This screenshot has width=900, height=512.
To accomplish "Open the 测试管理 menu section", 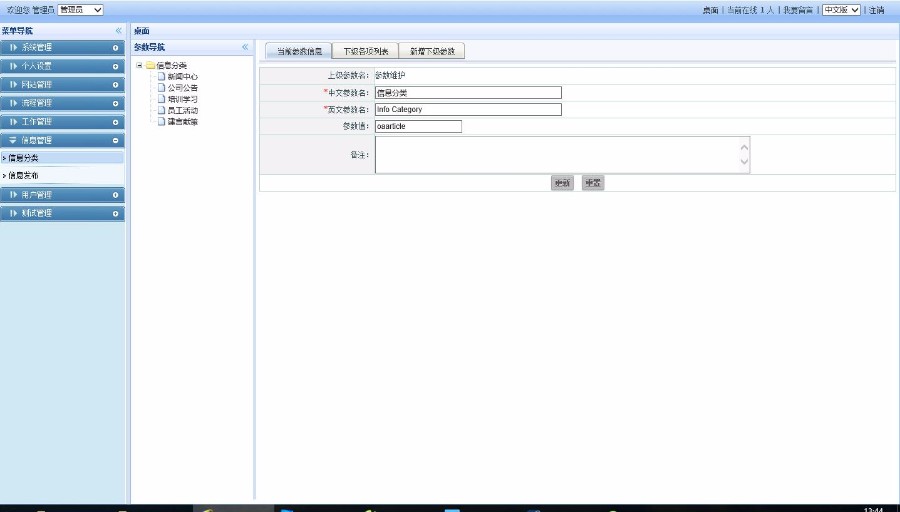I will (x=62, y=213).
